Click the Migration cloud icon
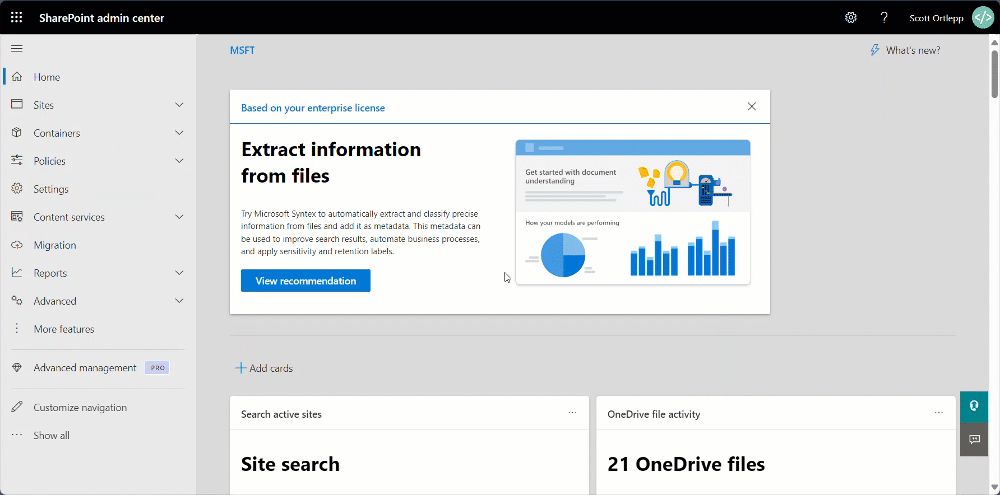 pyautogui.click(x=17, y=245)
